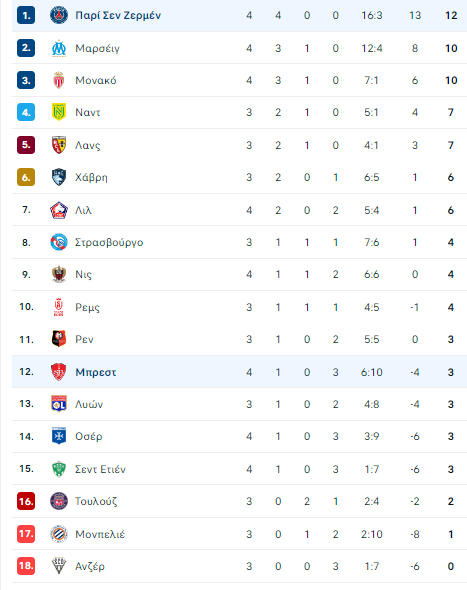Screen dimensions: 467x590
Task: Click the blue rank 1 badge
Action: pos(26,15)
